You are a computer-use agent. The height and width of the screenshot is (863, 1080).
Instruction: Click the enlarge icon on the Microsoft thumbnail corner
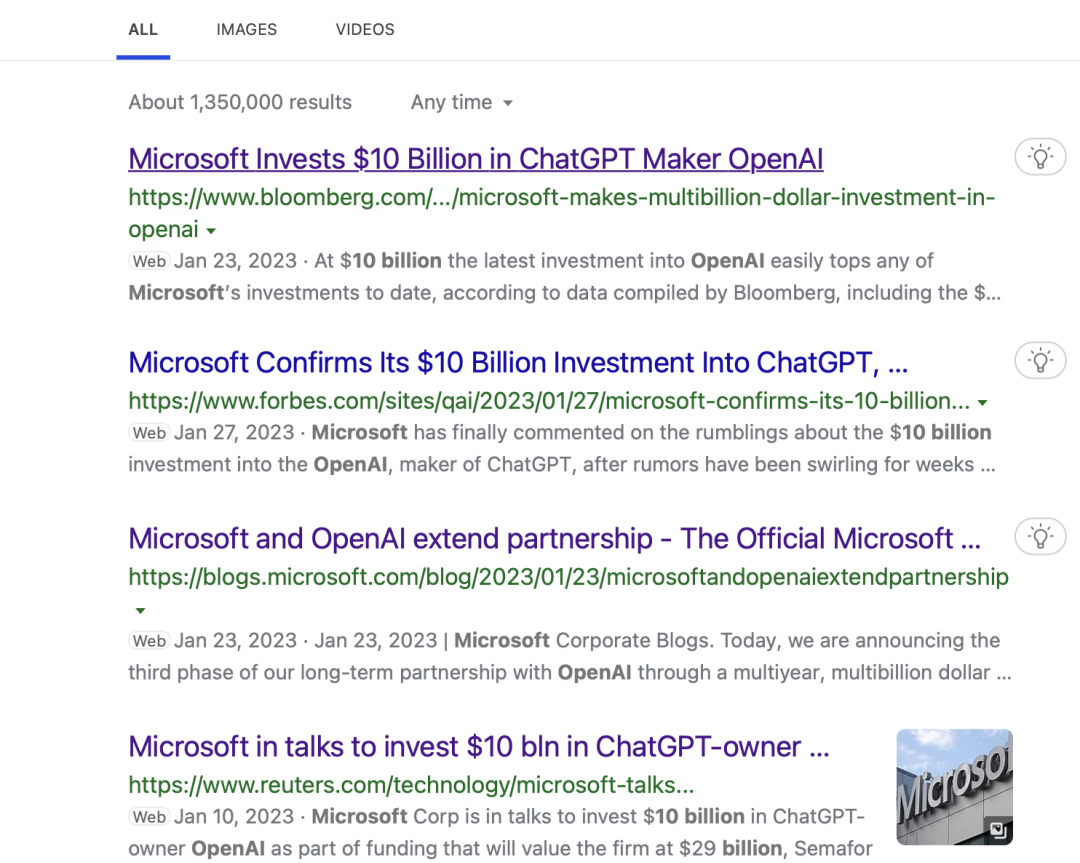[x=997, y=830]
